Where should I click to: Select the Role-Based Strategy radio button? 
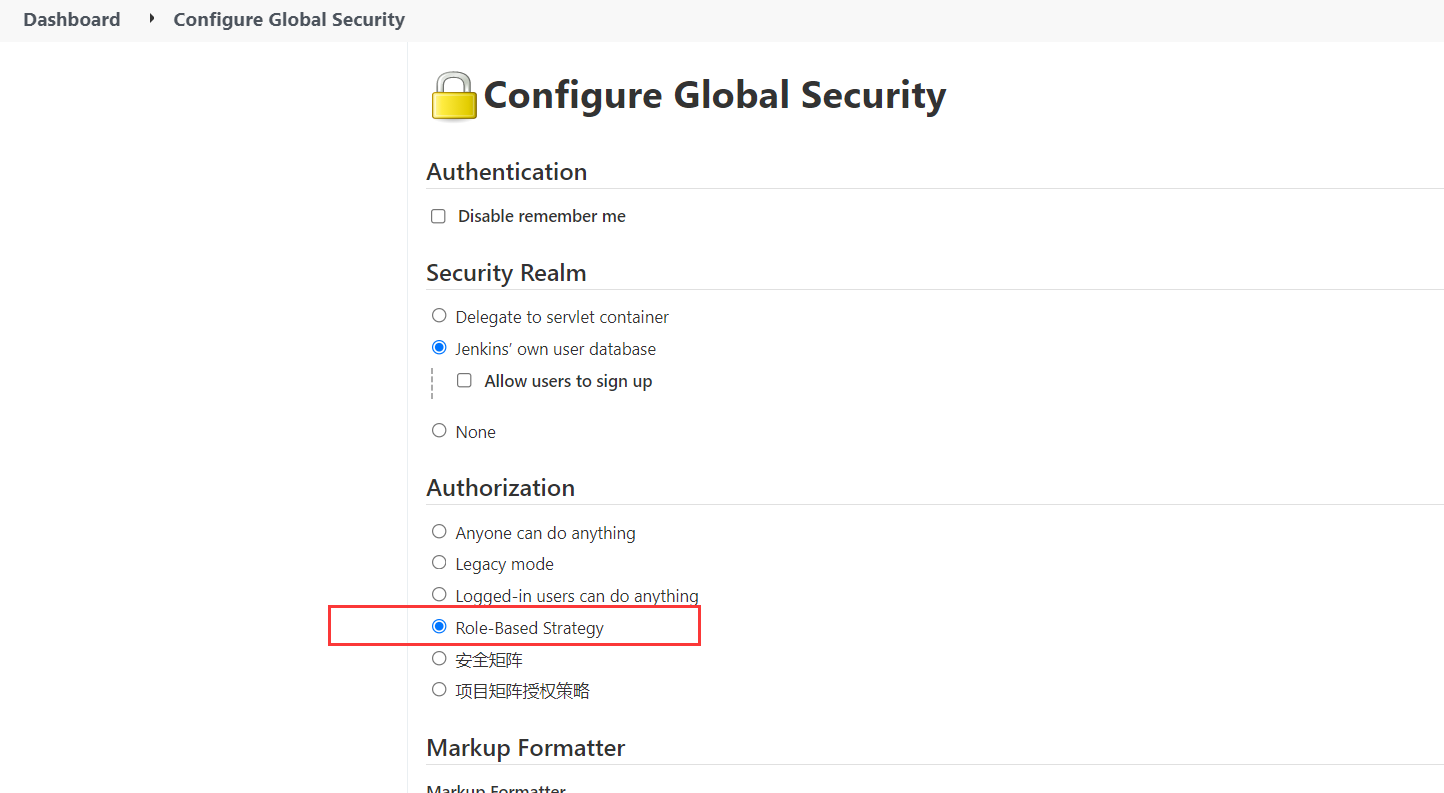(x=439, y=627)
